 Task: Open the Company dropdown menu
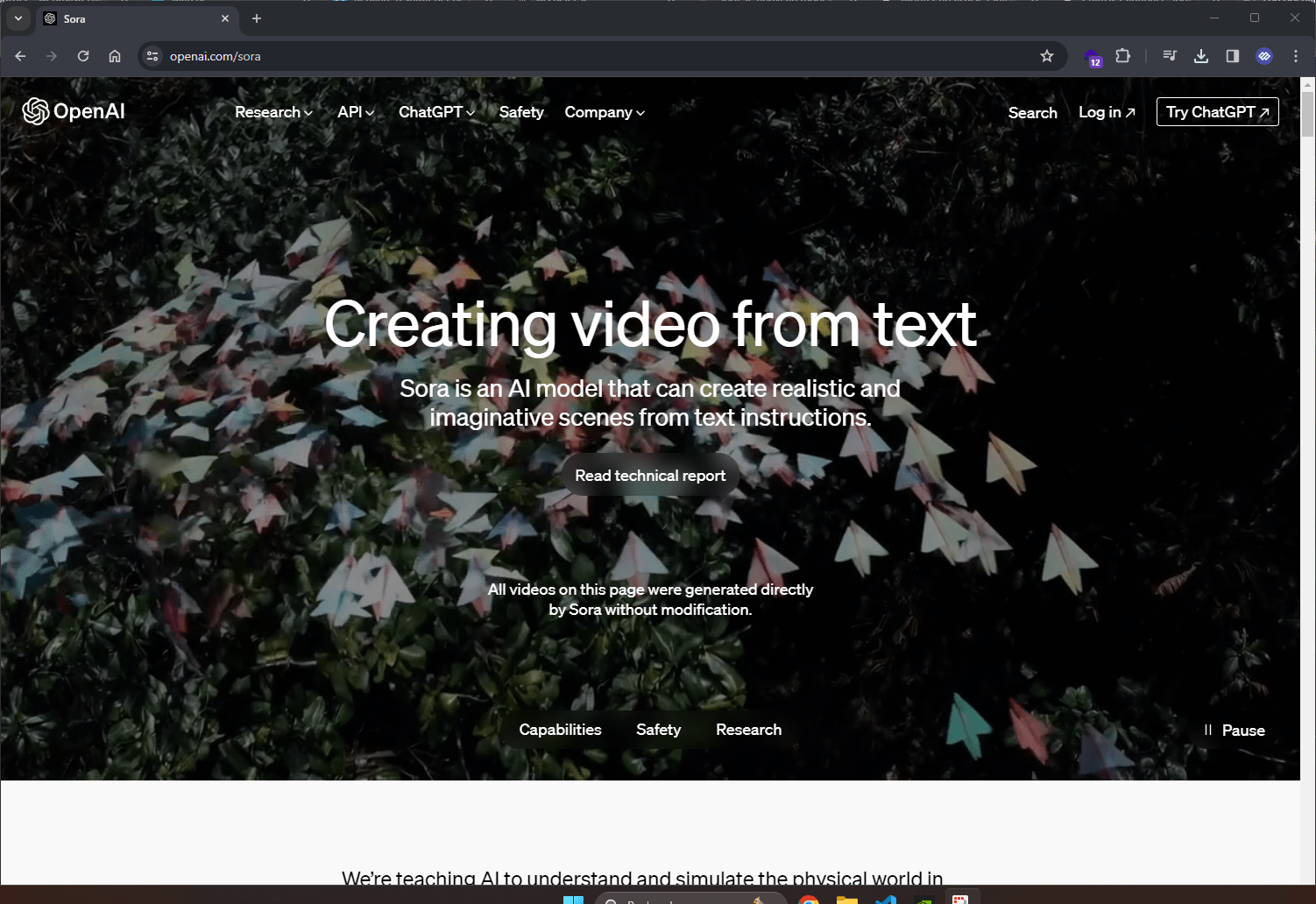pos(604,112)
